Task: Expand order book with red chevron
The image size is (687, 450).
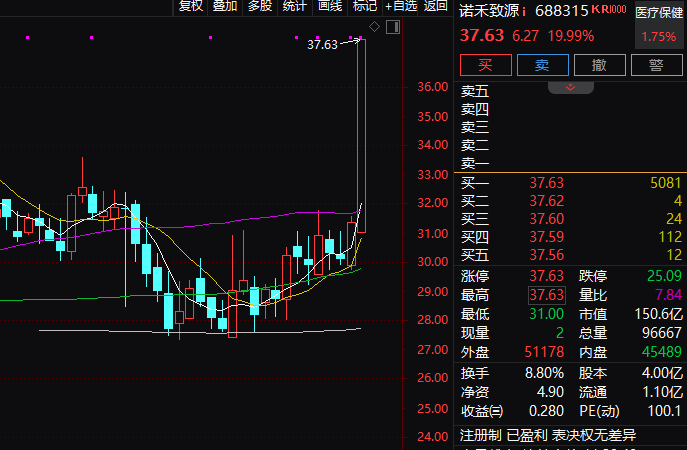Action: (x=570, y=87)
